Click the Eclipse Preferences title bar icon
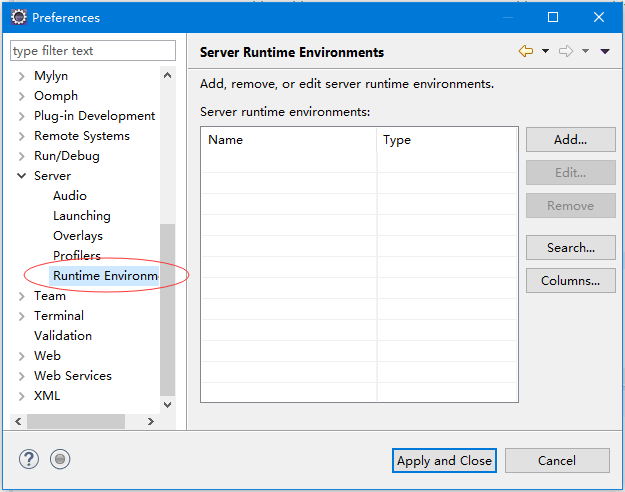Screen dimensions: 625x492 click(19, 17)
